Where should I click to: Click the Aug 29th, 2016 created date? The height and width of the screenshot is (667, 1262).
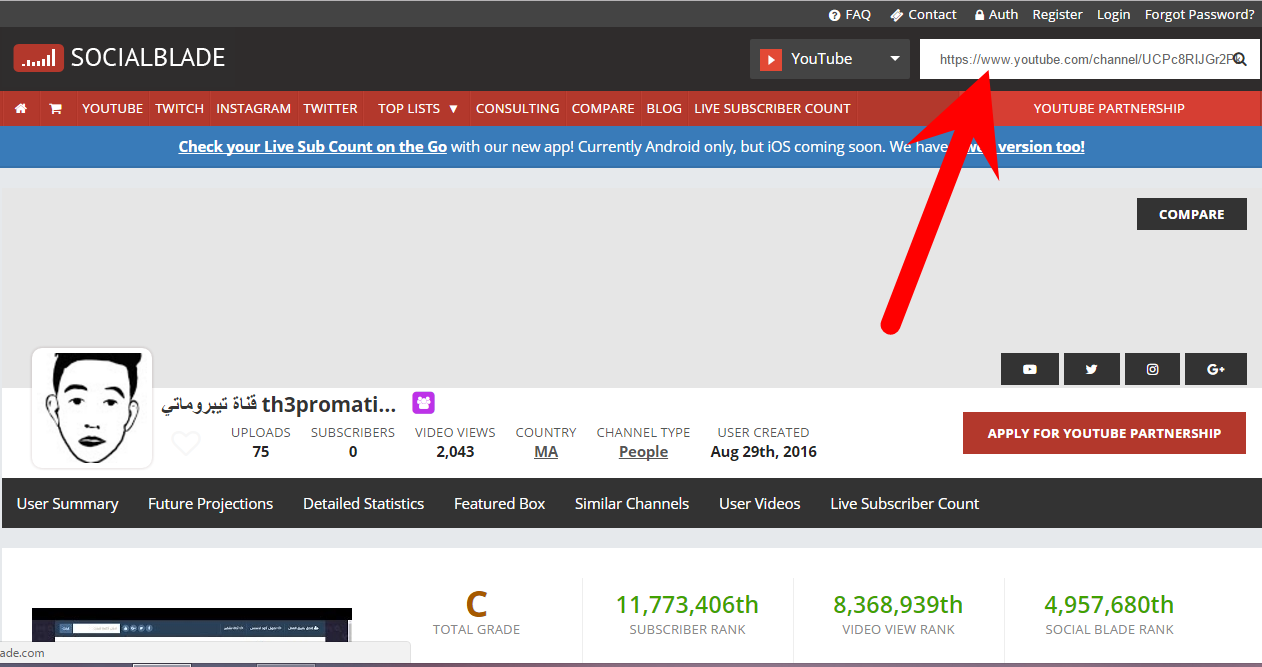tap(764, 452)
